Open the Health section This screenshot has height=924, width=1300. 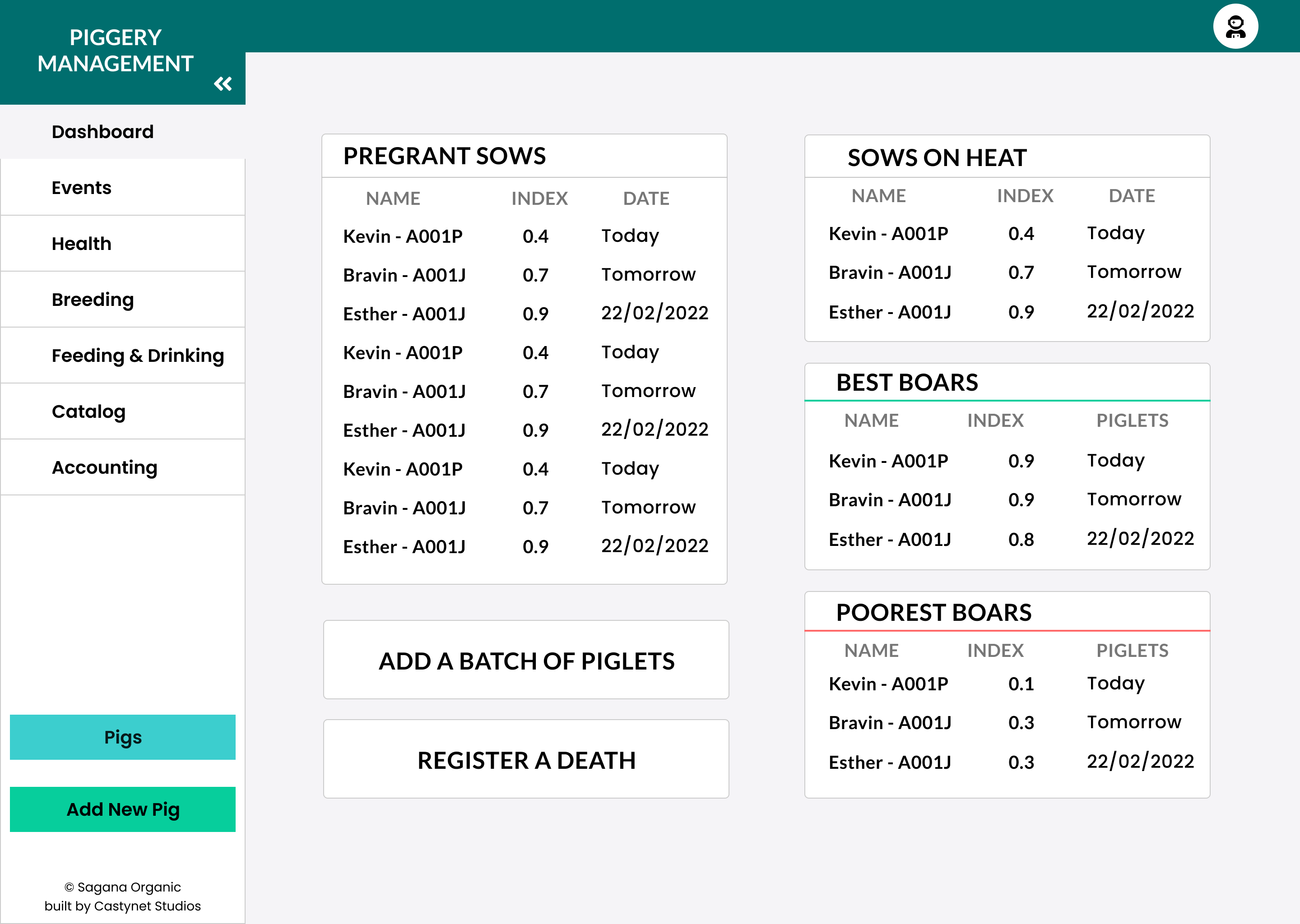(x=122, y=244)
